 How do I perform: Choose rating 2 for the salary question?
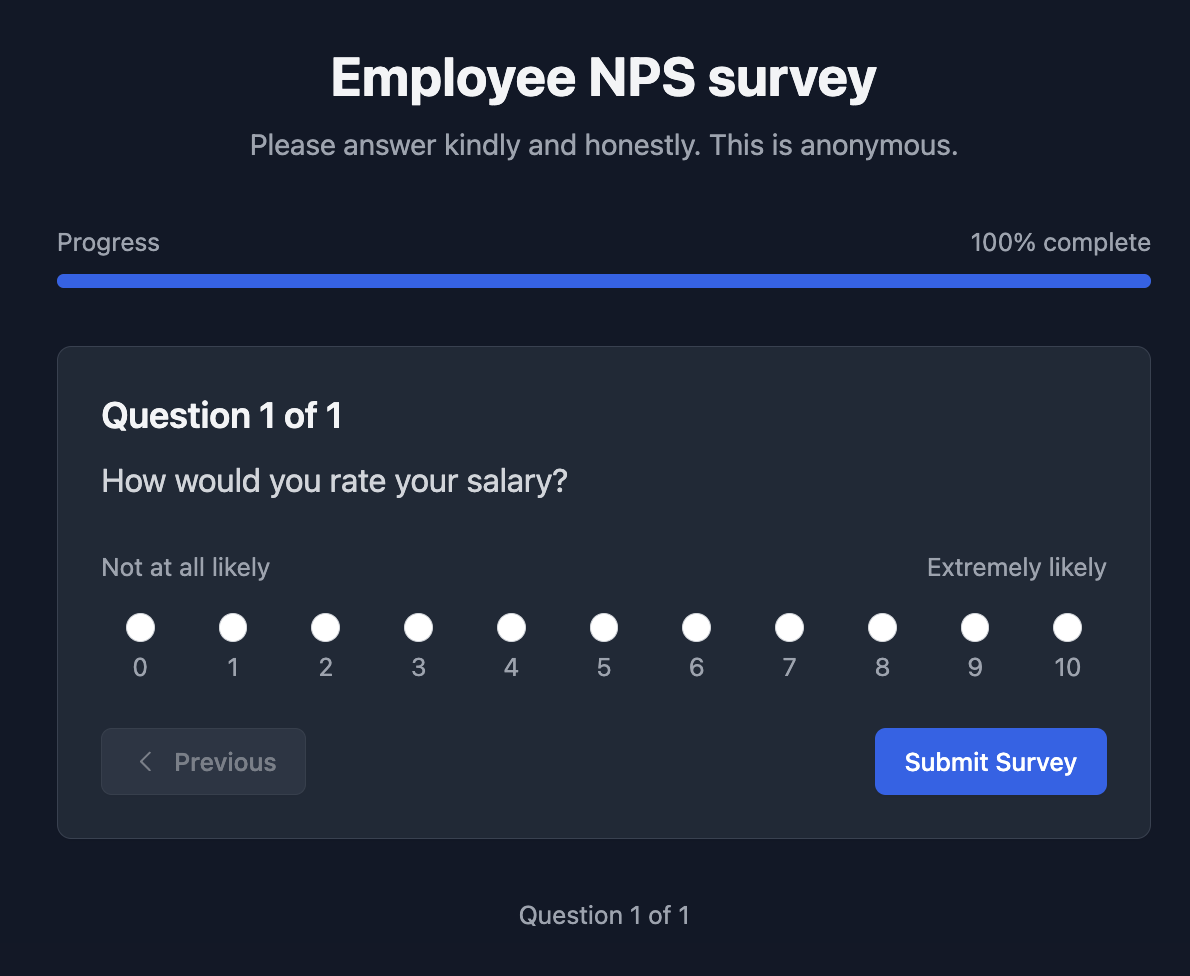pos(325,627)
